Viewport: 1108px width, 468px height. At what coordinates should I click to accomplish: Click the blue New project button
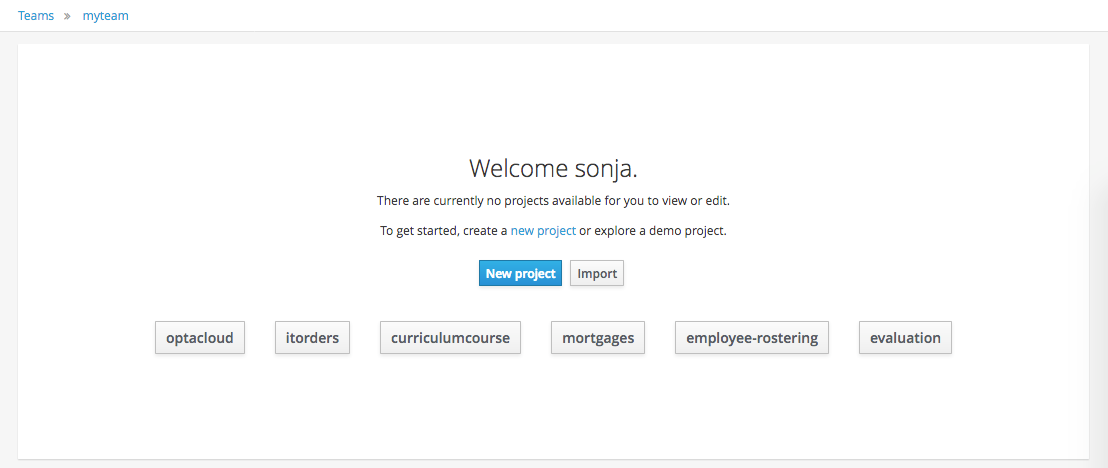(x=520, y=274)
